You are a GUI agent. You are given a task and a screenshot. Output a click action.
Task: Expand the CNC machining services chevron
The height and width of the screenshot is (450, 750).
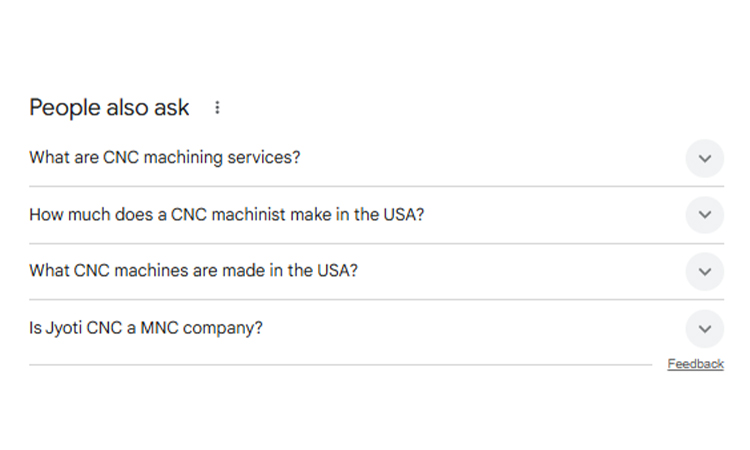click(704, 158)
